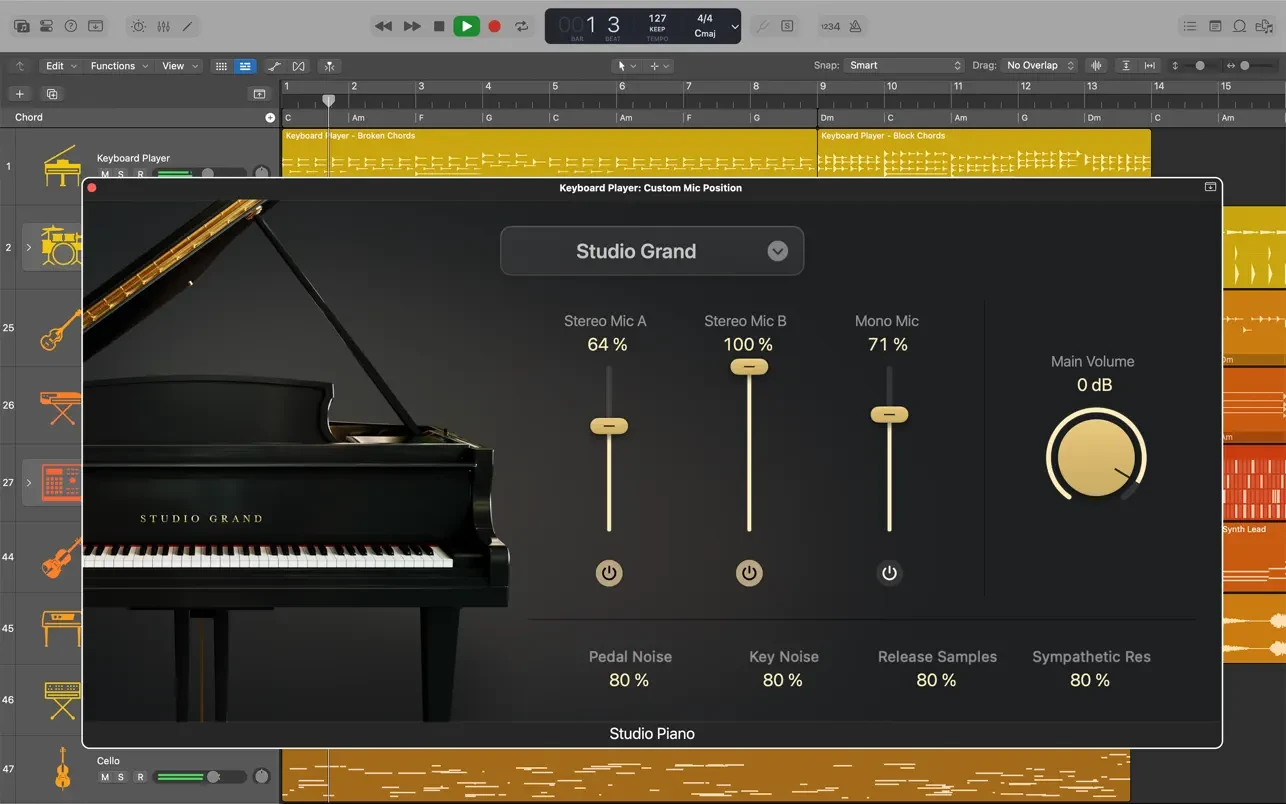This screenshot has height=804, width=1286.
Task: Enable the Mono Mic power button
Action: pos(889,573)
